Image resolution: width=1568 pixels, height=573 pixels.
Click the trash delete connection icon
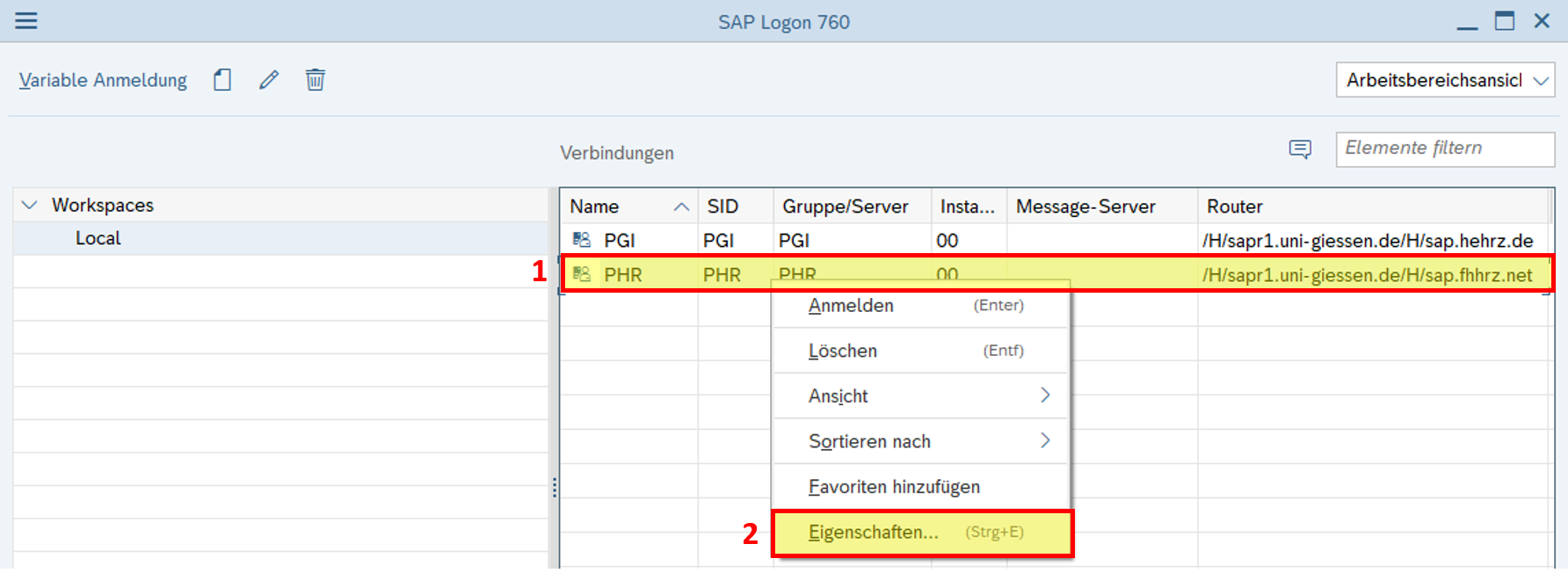(316, 80)
